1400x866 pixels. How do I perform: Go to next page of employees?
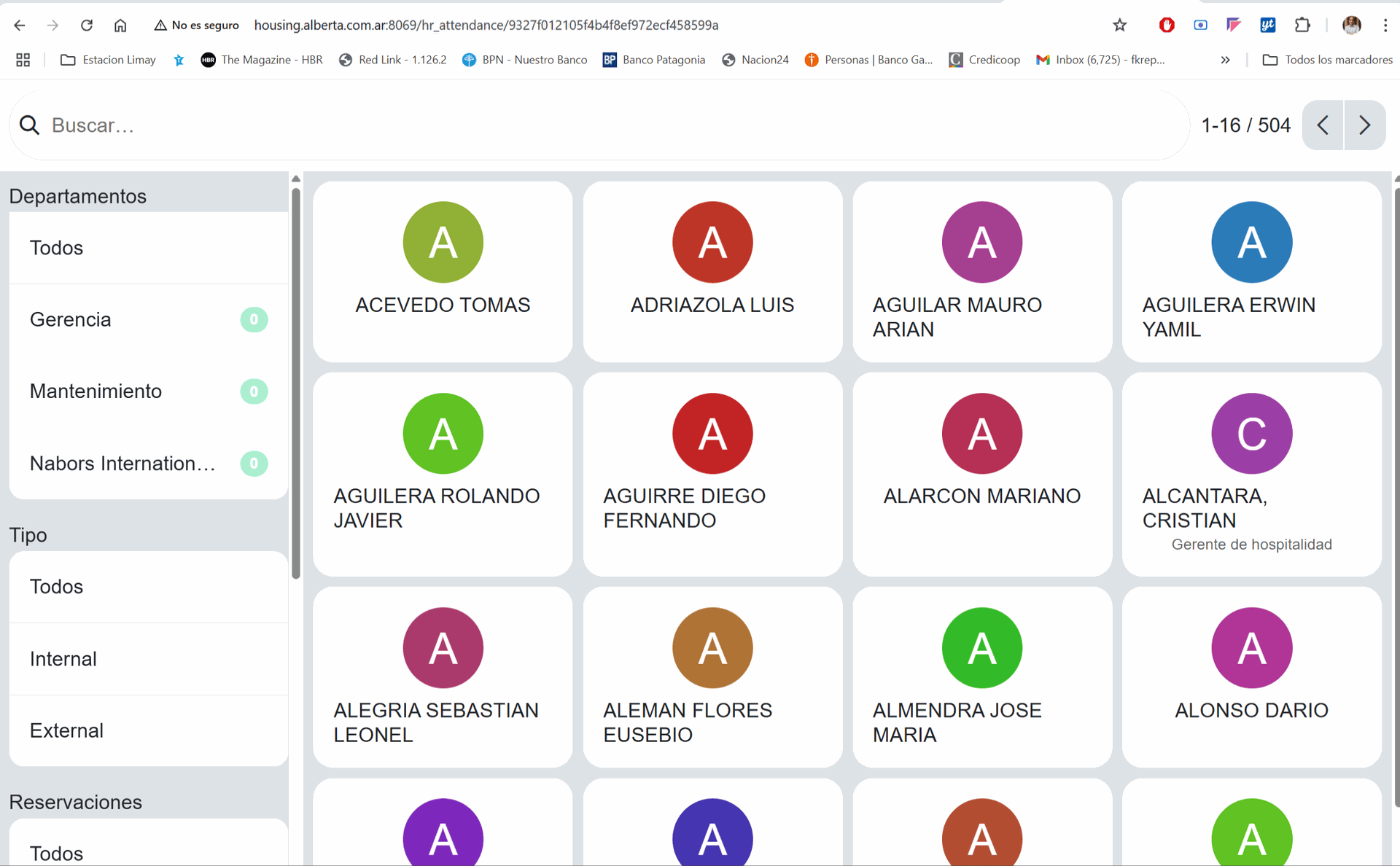[x=1364, y=125]
